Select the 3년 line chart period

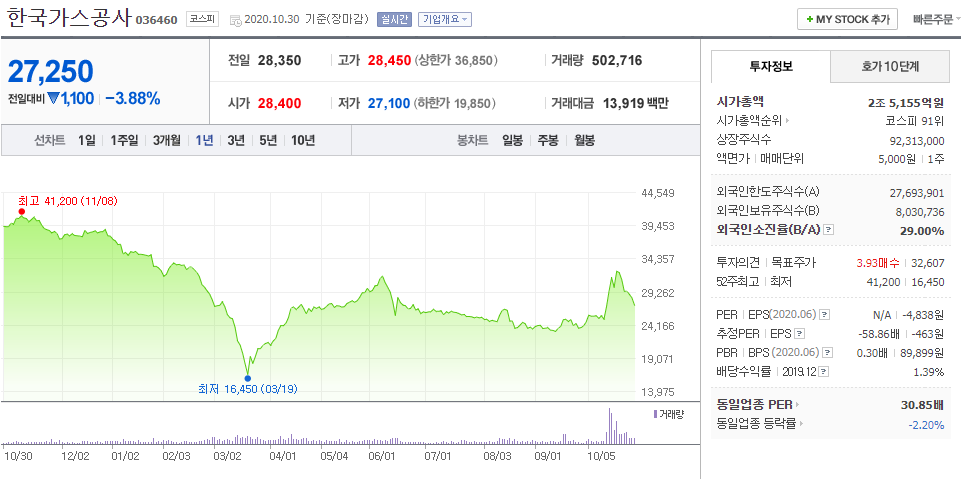point(236,140)
